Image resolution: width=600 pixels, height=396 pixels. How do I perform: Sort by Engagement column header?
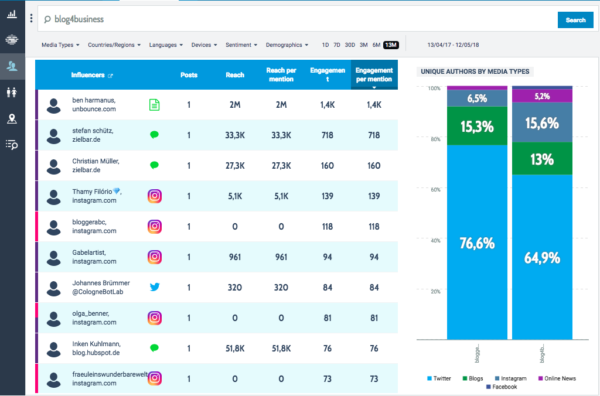(x=328, y=75)
